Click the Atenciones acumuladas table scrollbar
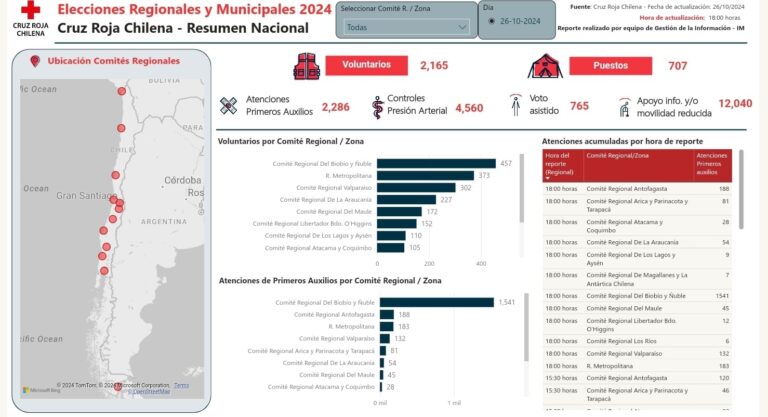Image resolution: width=768 pixels, height=417 pixels. [741, 190]
